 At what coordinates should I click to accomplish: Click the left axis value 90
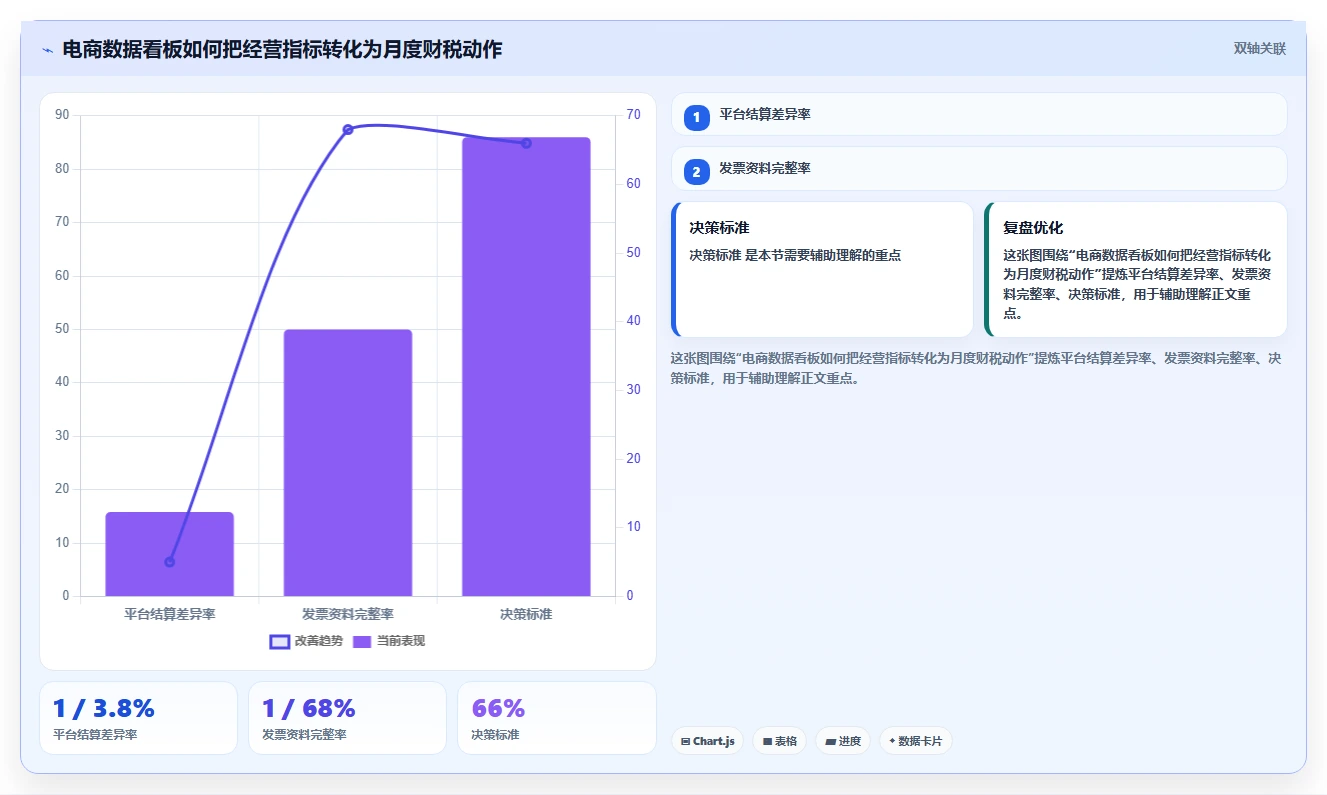coord(62,115)
